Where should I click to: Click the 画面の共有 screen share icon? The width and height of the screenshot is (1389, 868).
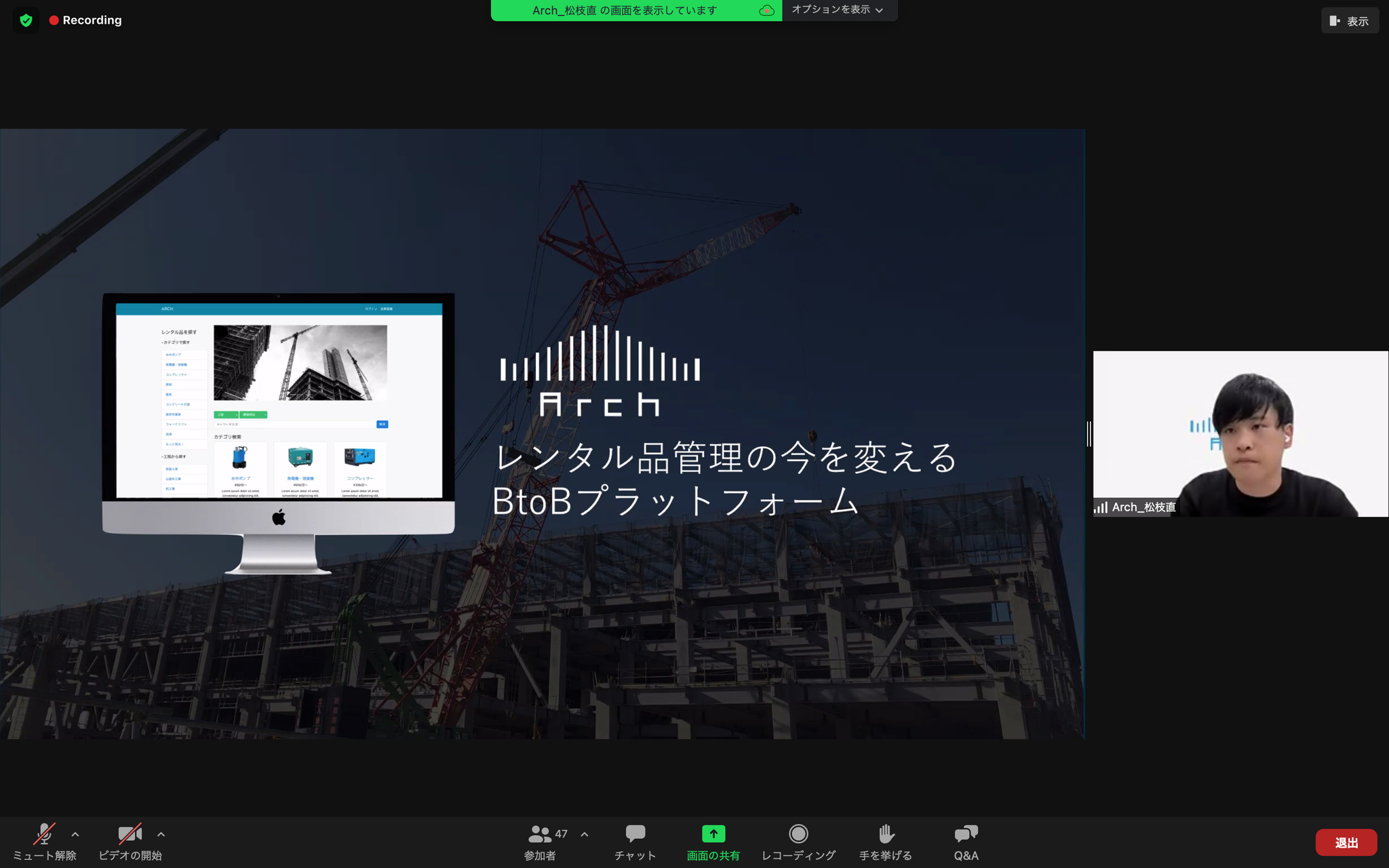[713, 833]
